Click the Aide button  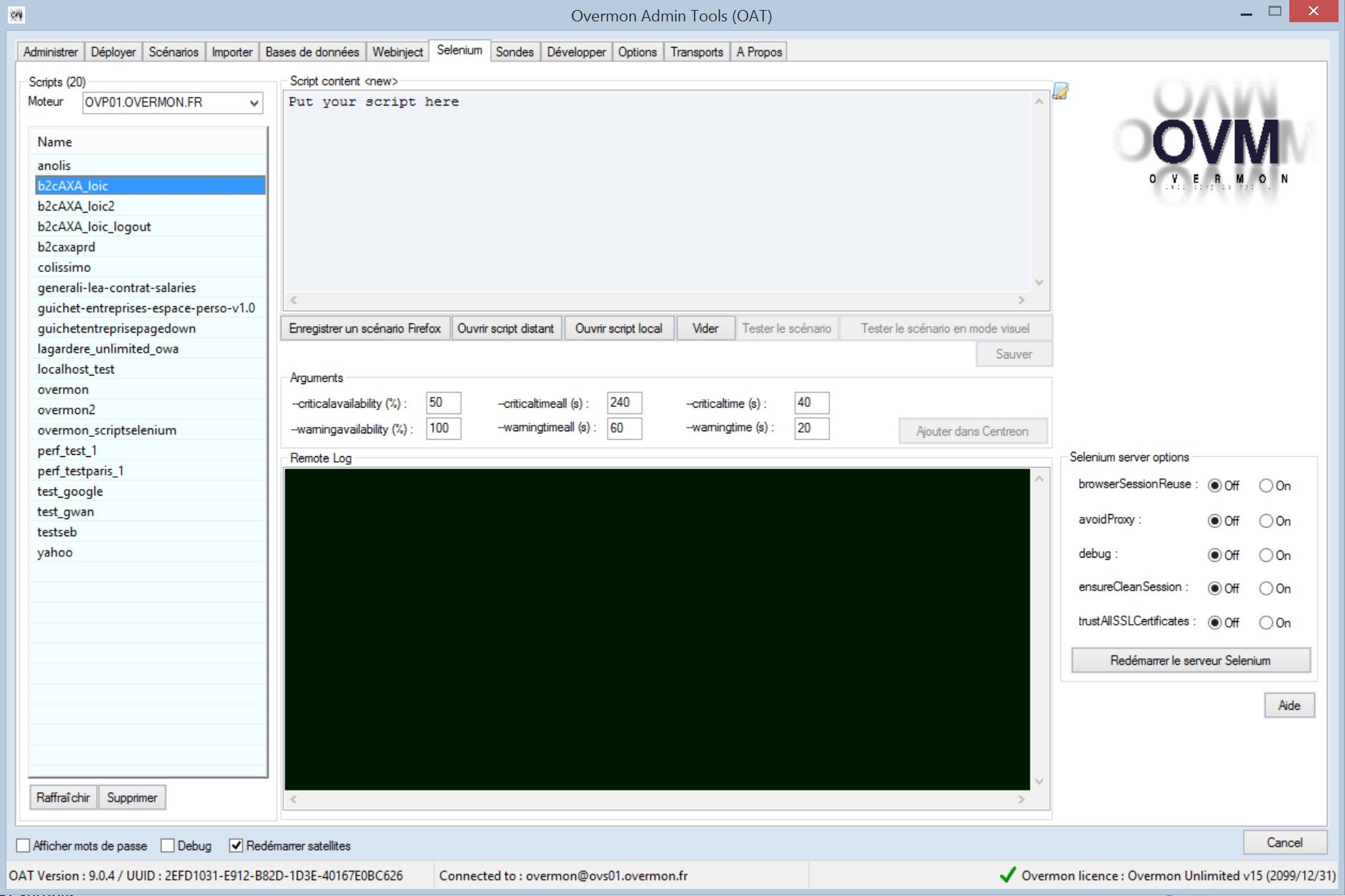point(1289,705)
